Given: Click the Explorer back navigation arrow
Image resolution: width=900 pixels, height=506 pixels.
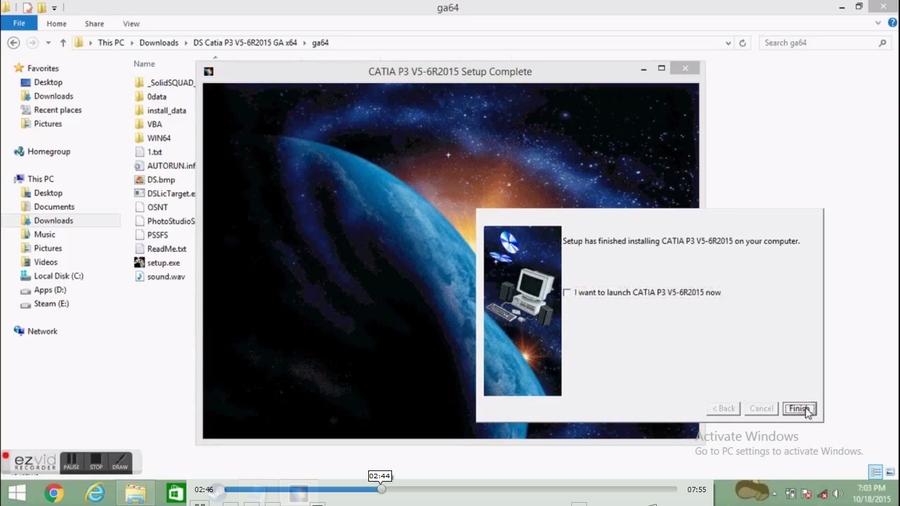Looking at the screenshot, I should [14, 42].
